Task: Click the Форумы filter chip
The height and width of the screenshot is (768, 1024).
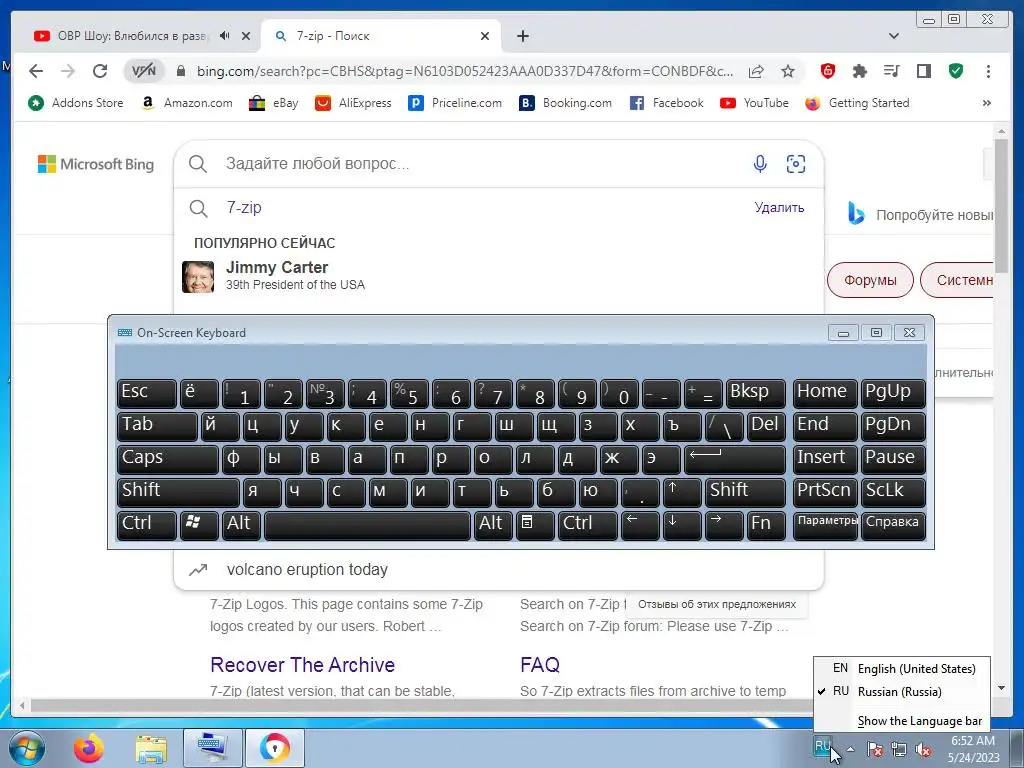Action: 870,280
